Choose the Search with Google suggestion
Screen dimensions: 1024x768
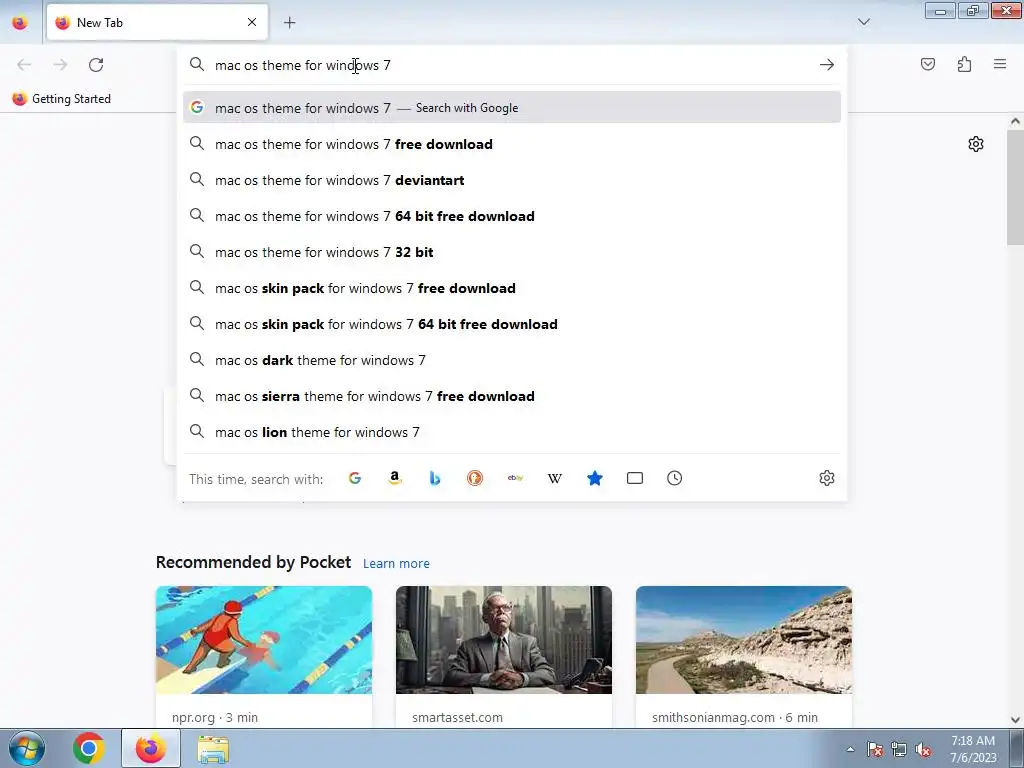point(512,108)
